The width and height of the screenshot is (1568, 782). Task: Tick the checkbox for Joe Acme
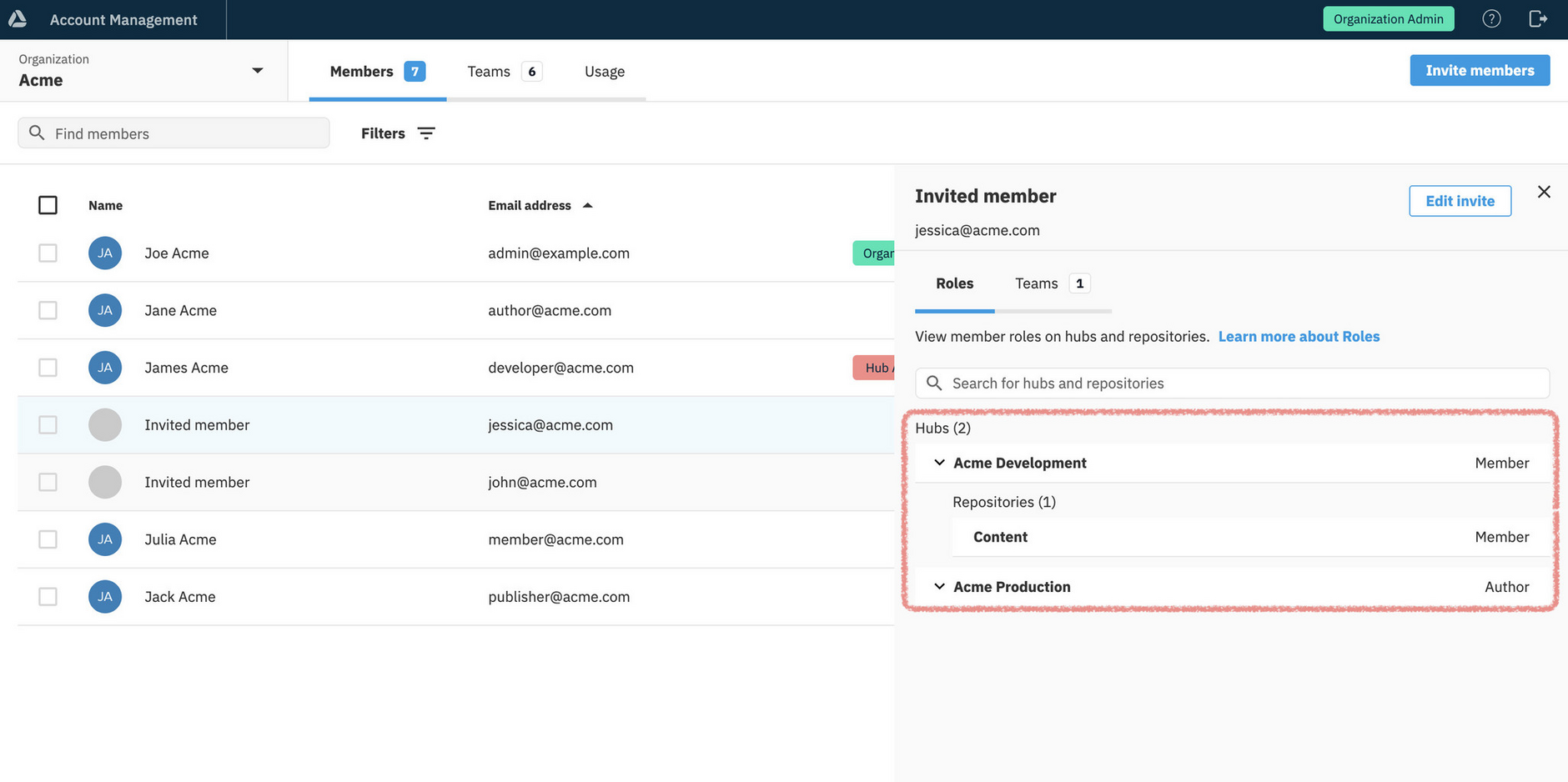(48, 253)
